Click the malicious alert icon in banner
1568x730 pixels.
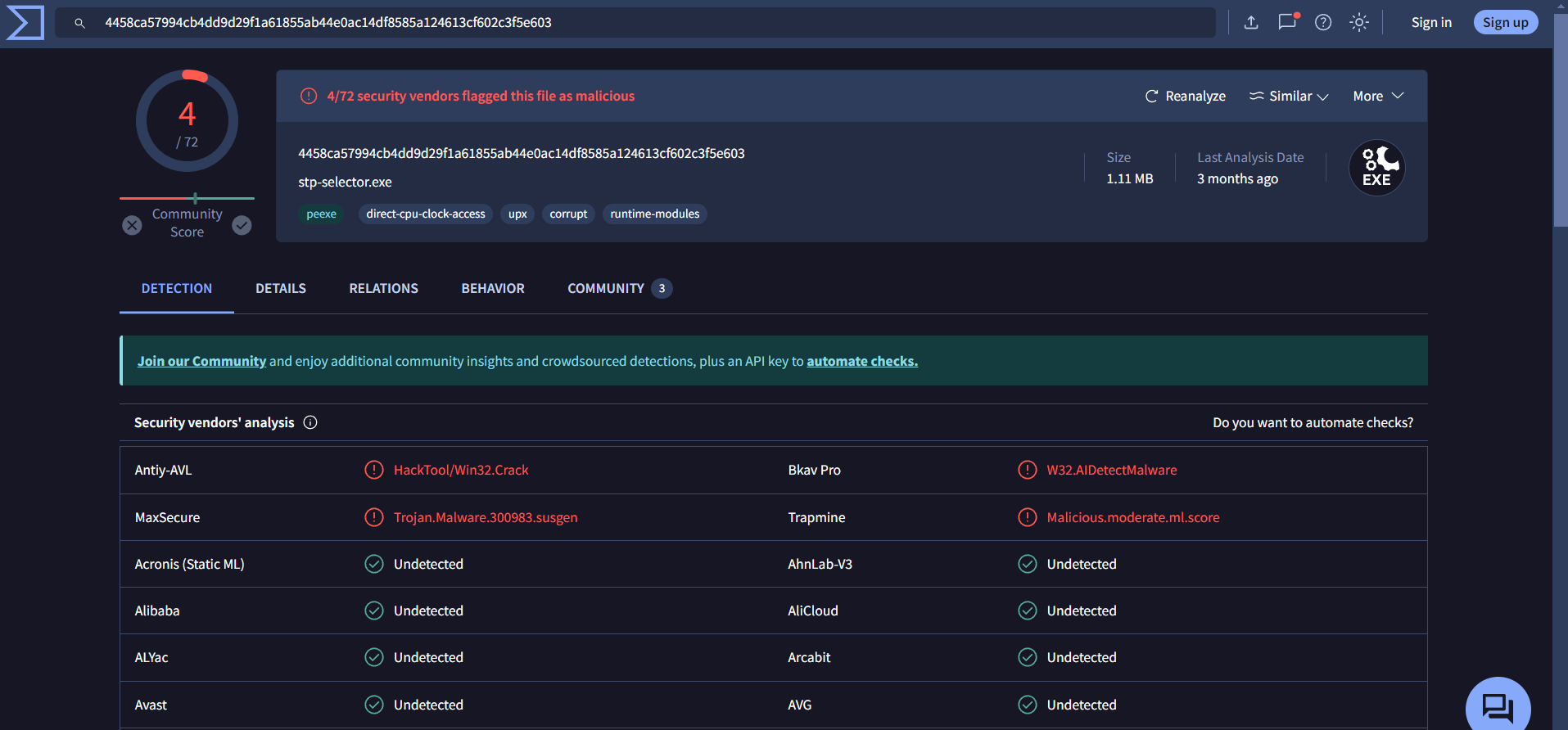coord(309,96)
